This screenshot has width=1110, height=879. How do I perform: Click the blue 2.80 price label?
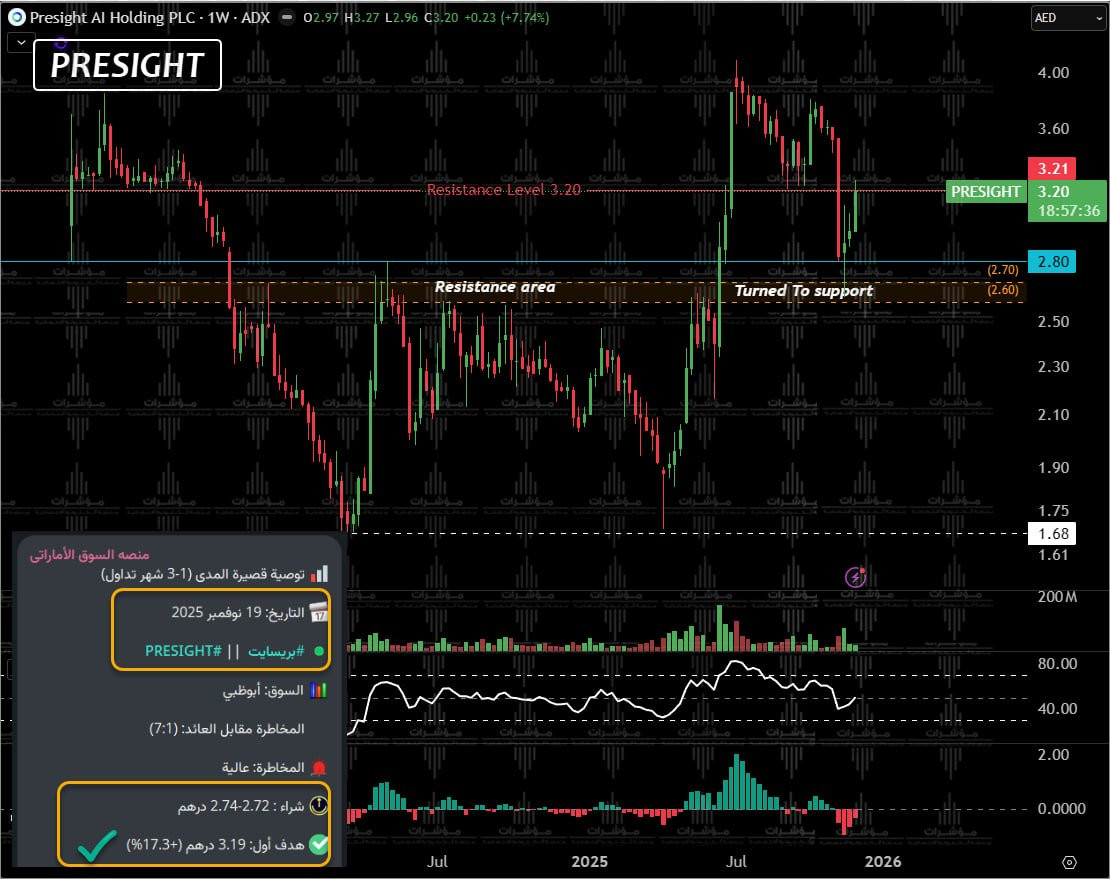1052,262
